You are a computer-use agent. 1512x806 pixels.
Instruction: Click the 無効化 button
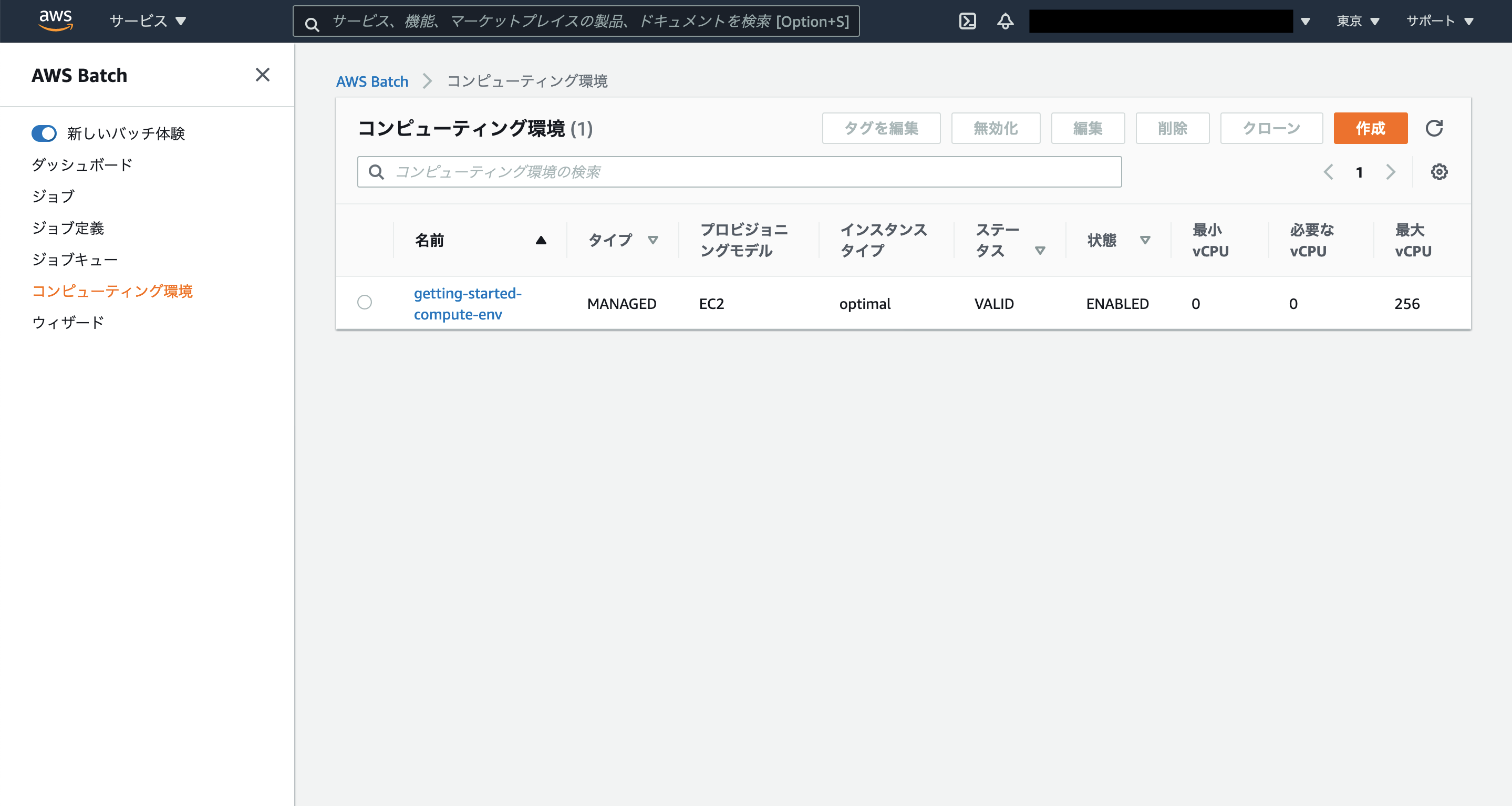click(x=996, y=128)
